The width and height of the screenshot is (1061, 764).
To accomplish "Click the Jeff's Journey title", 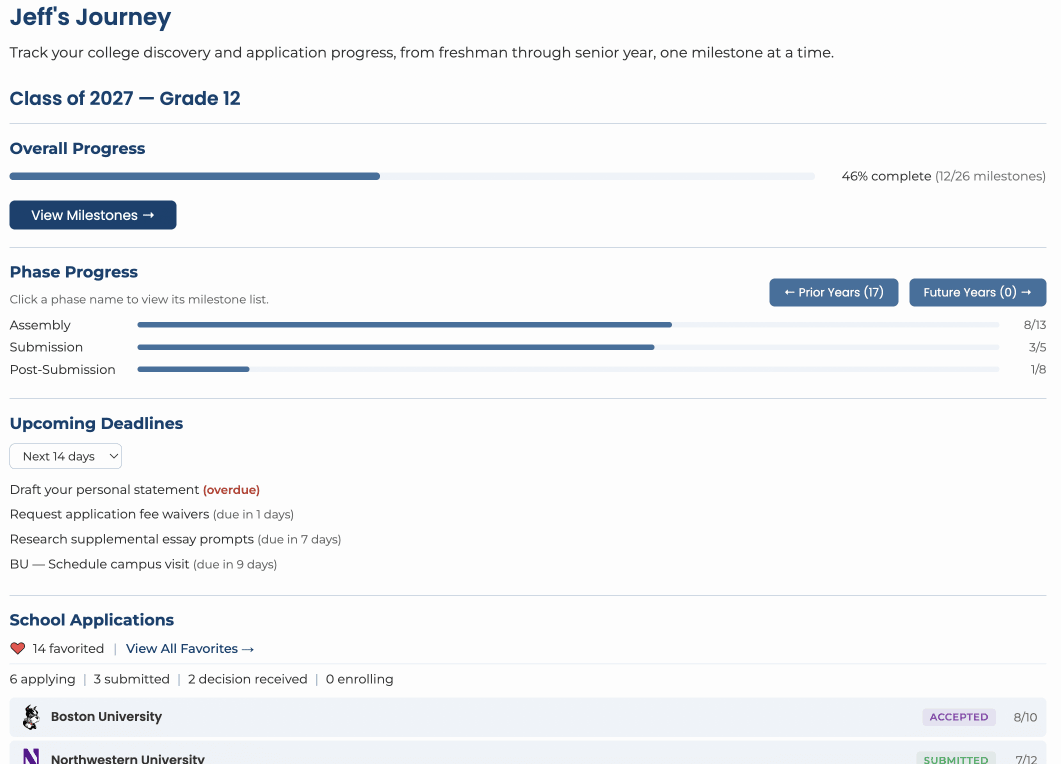I will pos(90,17).
